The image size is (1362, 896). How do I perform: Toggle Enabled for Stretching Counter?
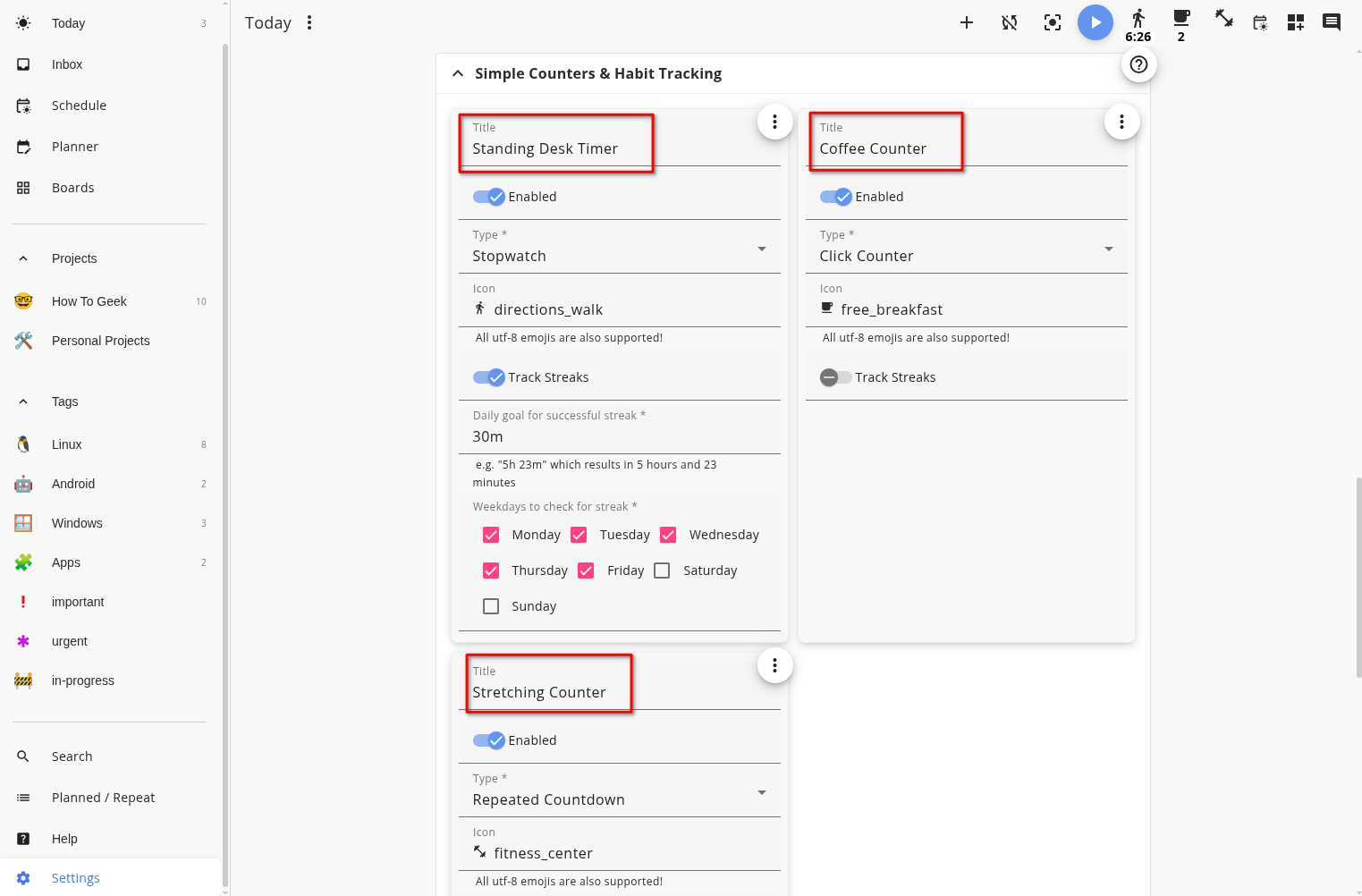click(x=489, y=740)
